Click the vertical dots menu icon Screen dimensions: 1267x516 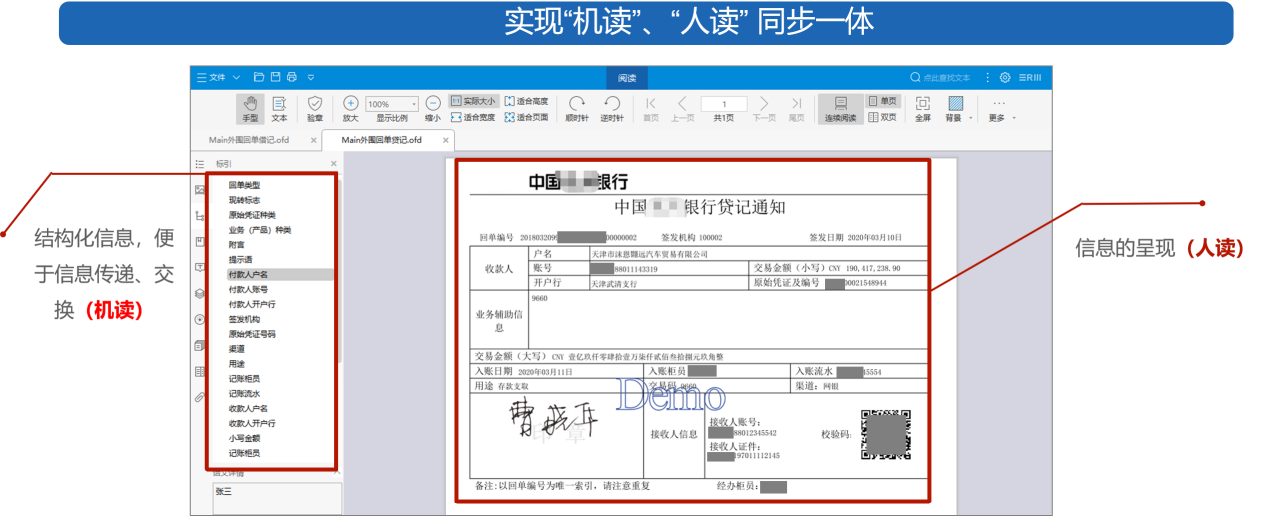988,77
